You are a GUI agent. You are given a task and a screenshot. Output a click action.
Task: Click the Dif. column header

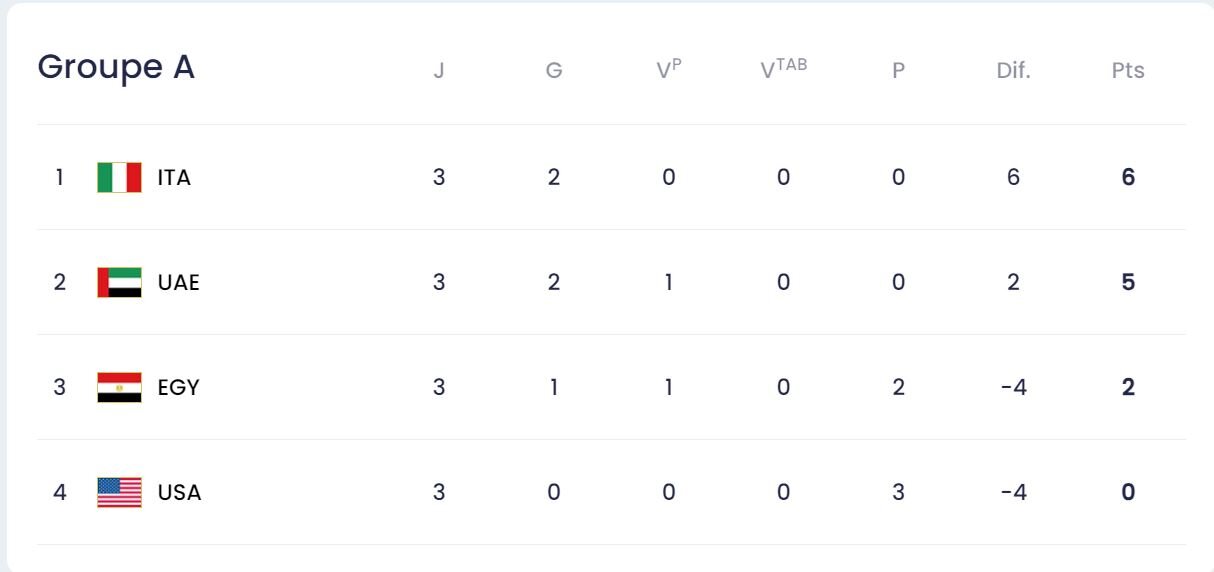(x=1013, y=71)
